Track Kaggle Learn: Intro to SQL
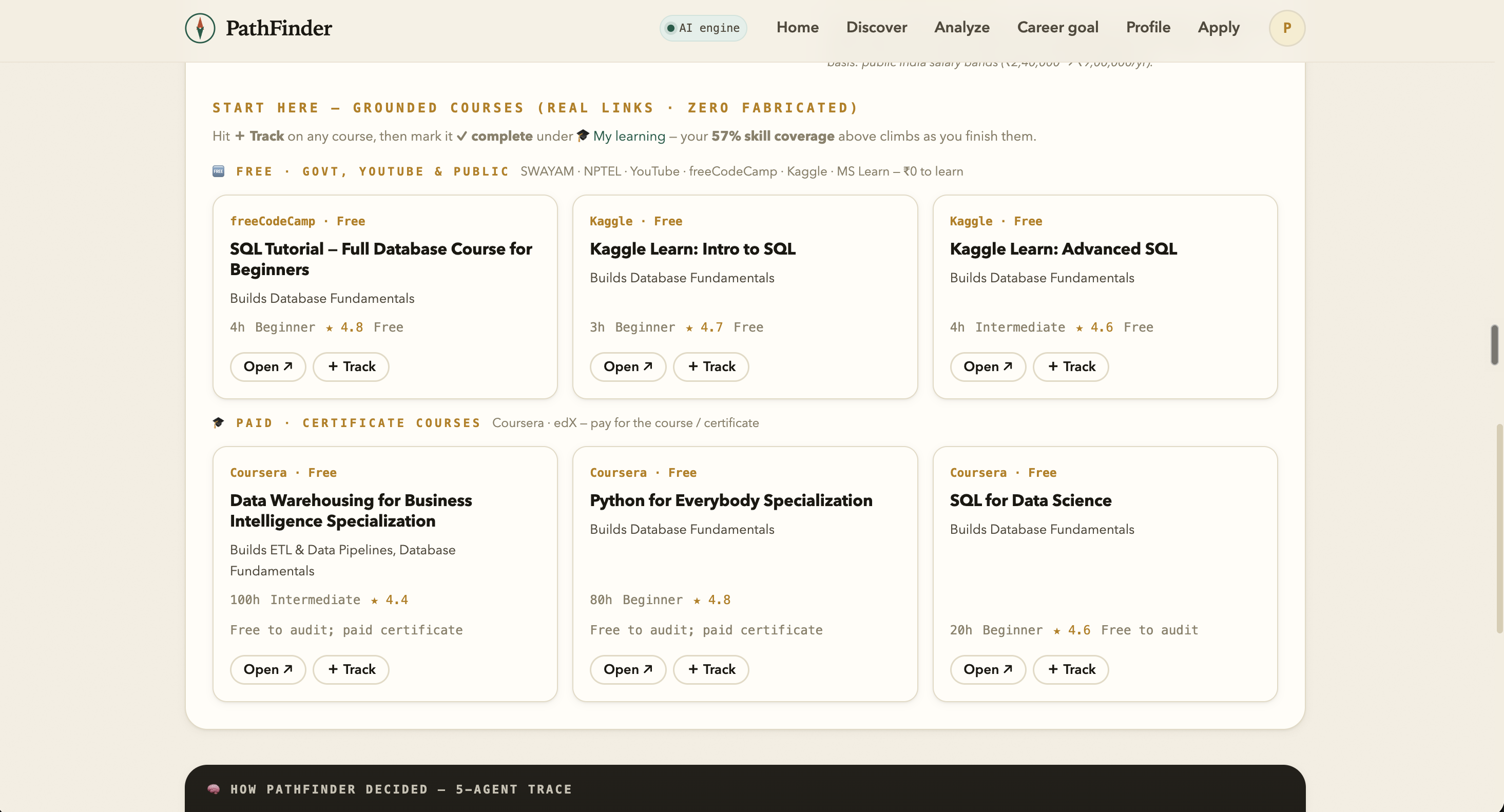1504x812 pixels. tap(711, 366)
